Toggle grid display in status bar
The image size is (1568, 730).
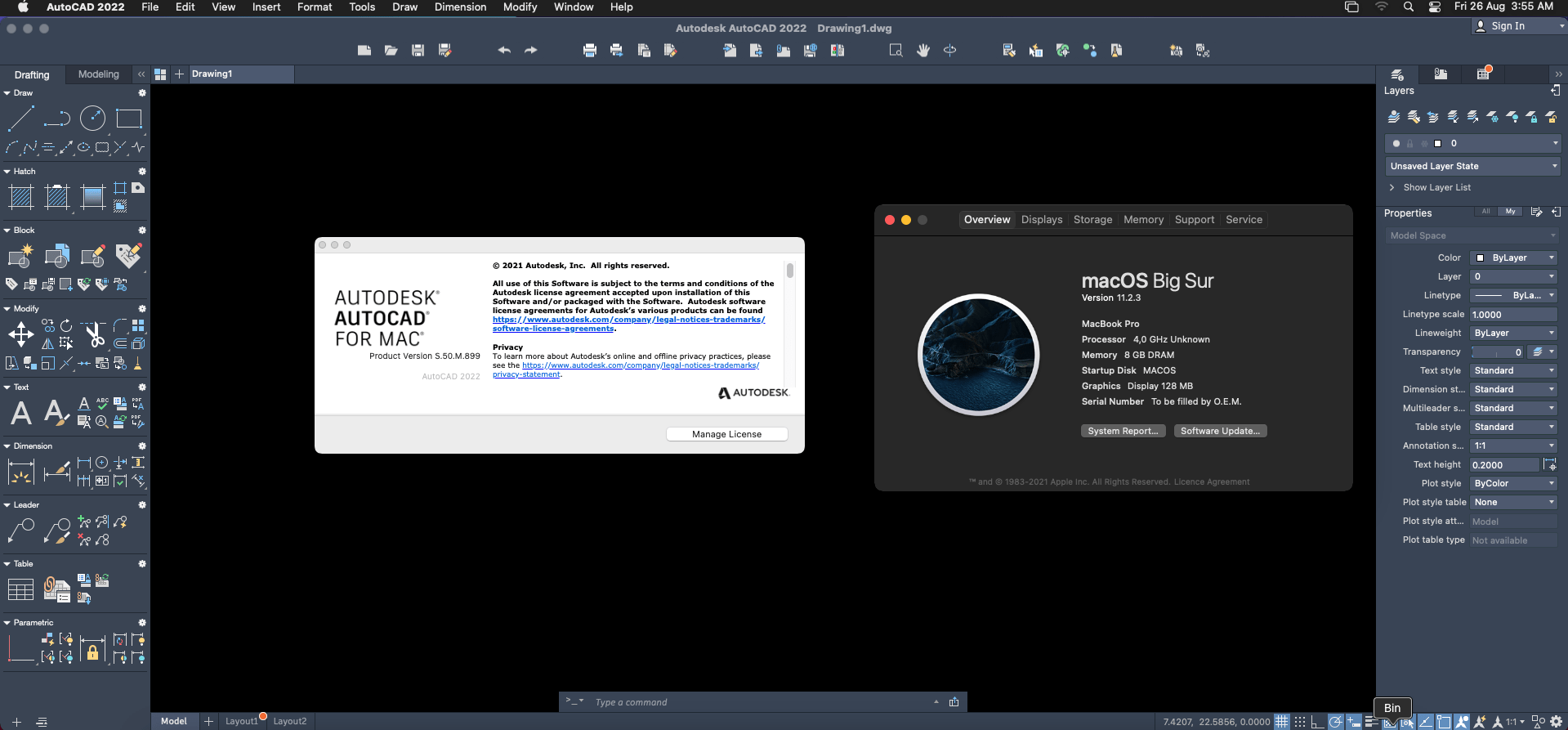1282,722
